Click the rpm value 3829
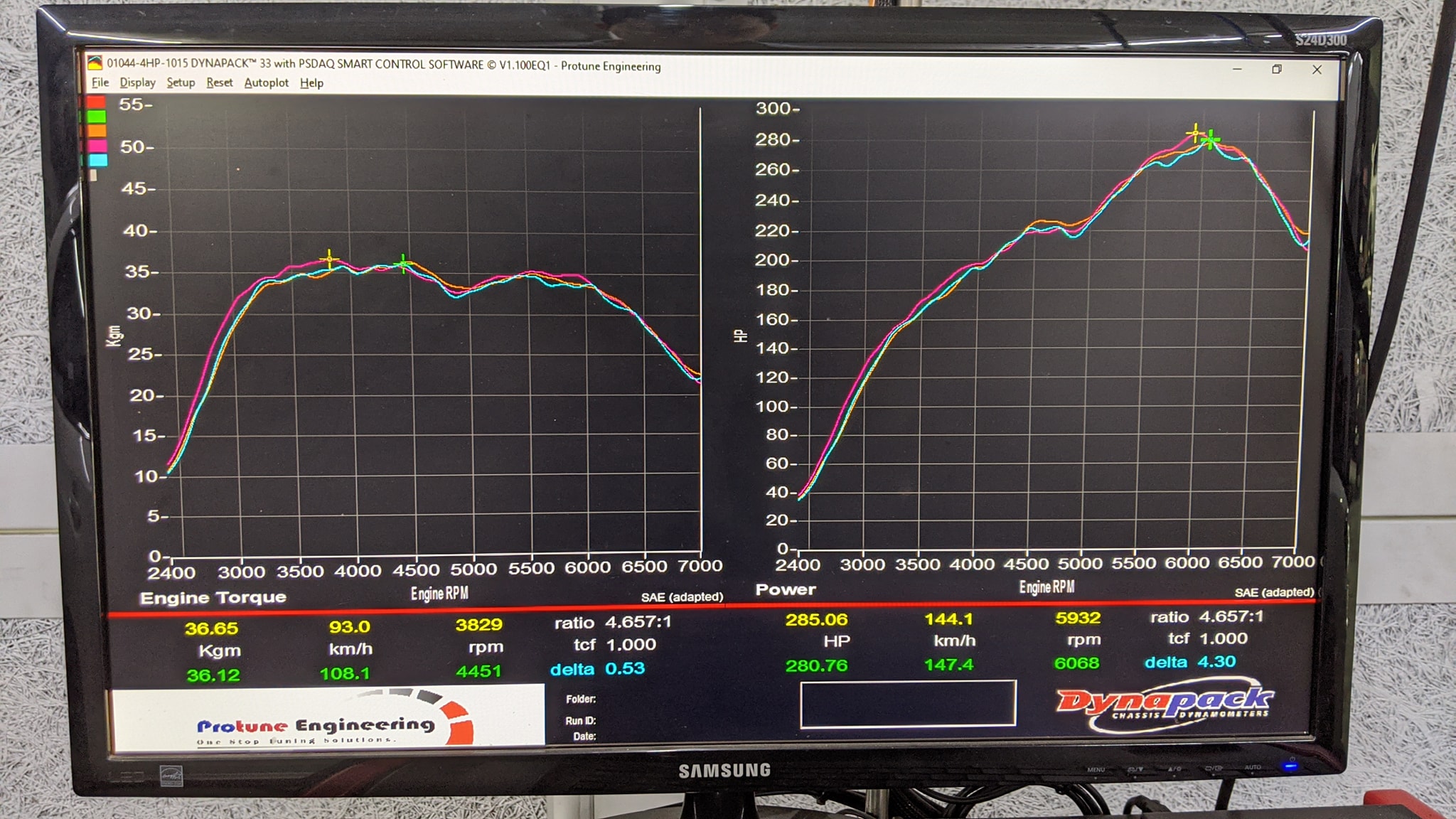 [x=478, y=625]
